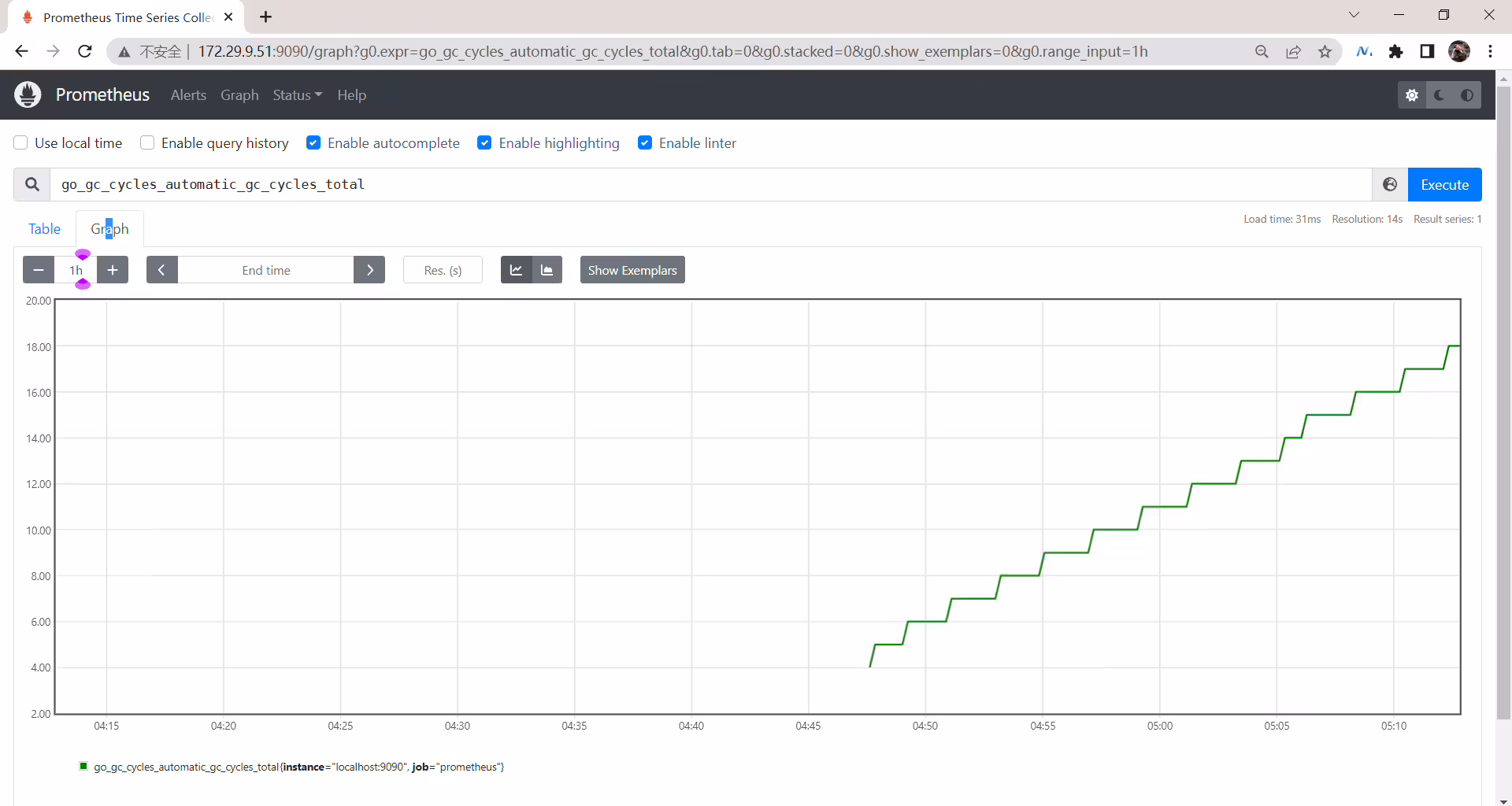Open the Alerts page
This screenshot has width=1512, height=806.
(x=188, y=95)
